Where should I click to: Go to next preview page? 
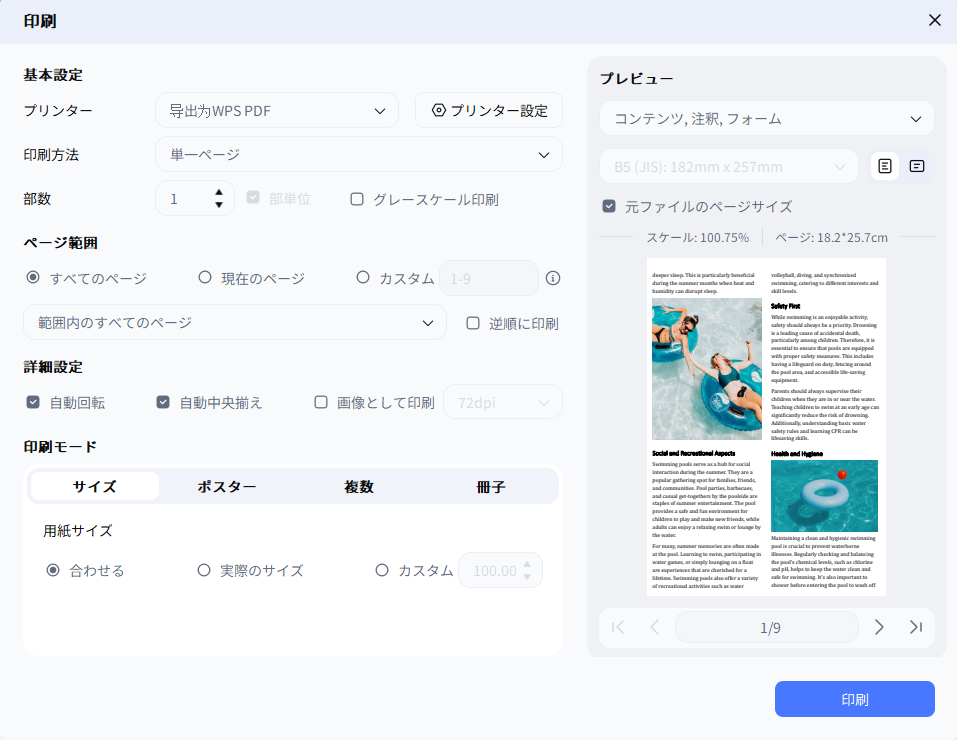[879, 627]
